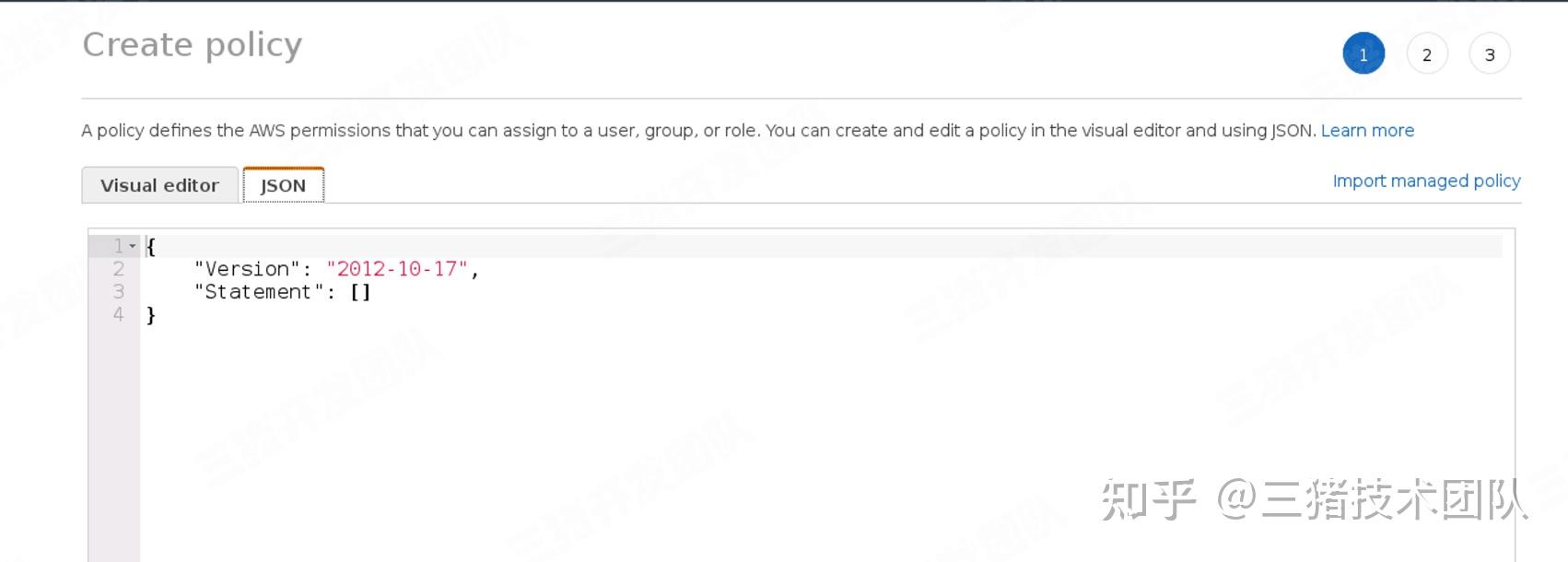Click the closing curly brace on line 4
Viewport: 1568px width, 562px height.
(x=151, y=315)
